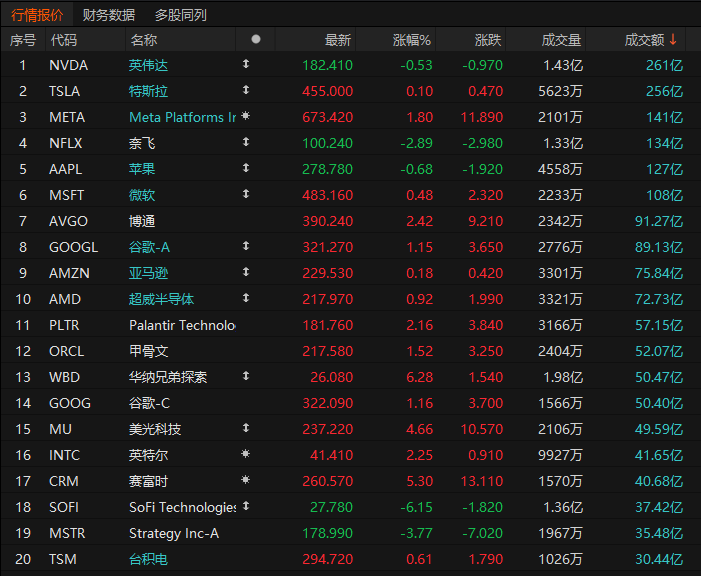This screenshot has width=701, height=576.
Task: Click the marker icon in WBD row
Action: 245,376
